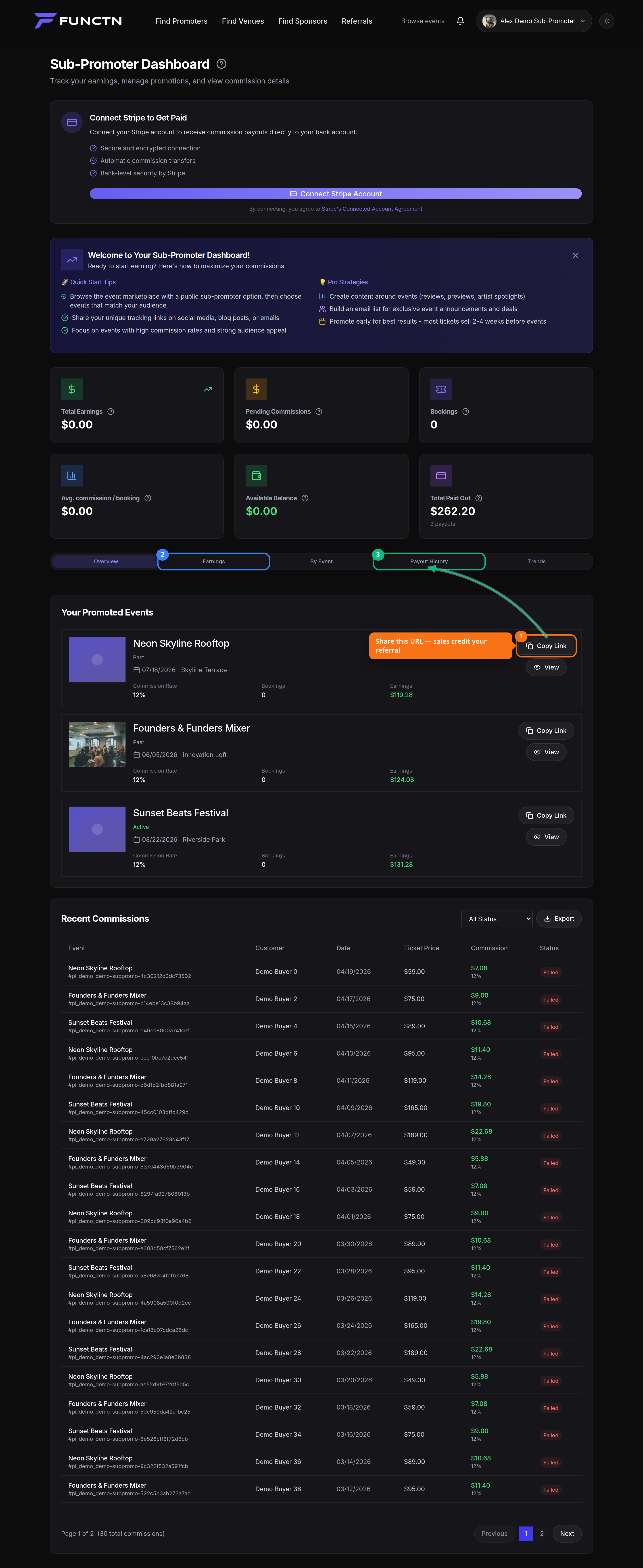Click the Failed status for Demo Buyer 2
Screen dimensions: 643x1568
tap(550, 1000)
